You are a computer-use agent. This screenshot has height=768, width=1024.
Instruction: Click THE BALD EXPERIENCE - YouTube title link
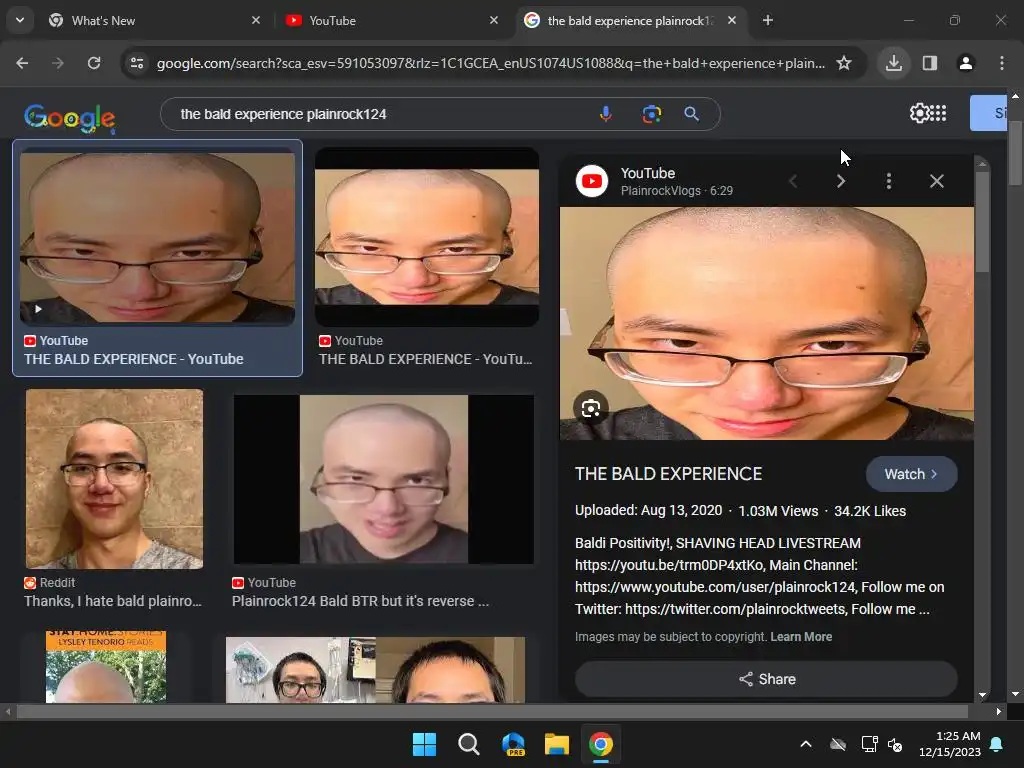(x=134, y=359)
